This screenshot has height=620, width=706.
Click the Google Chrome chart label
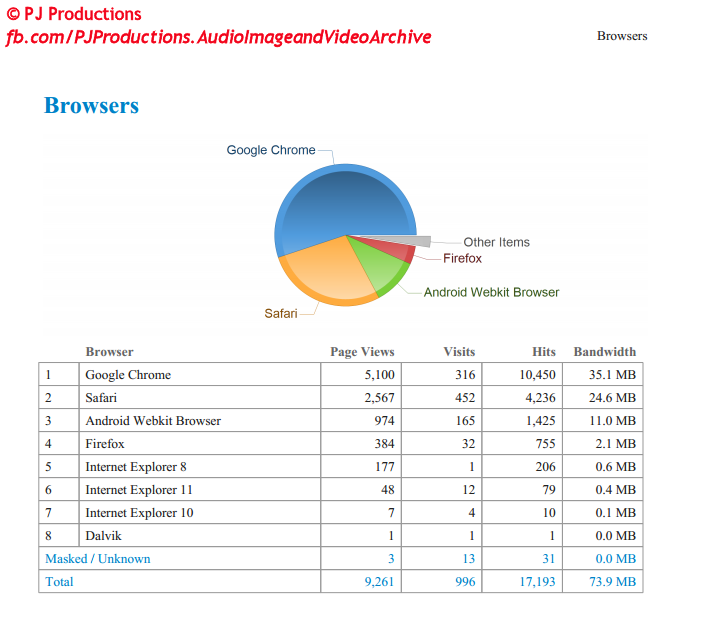(x=270, y=150)
